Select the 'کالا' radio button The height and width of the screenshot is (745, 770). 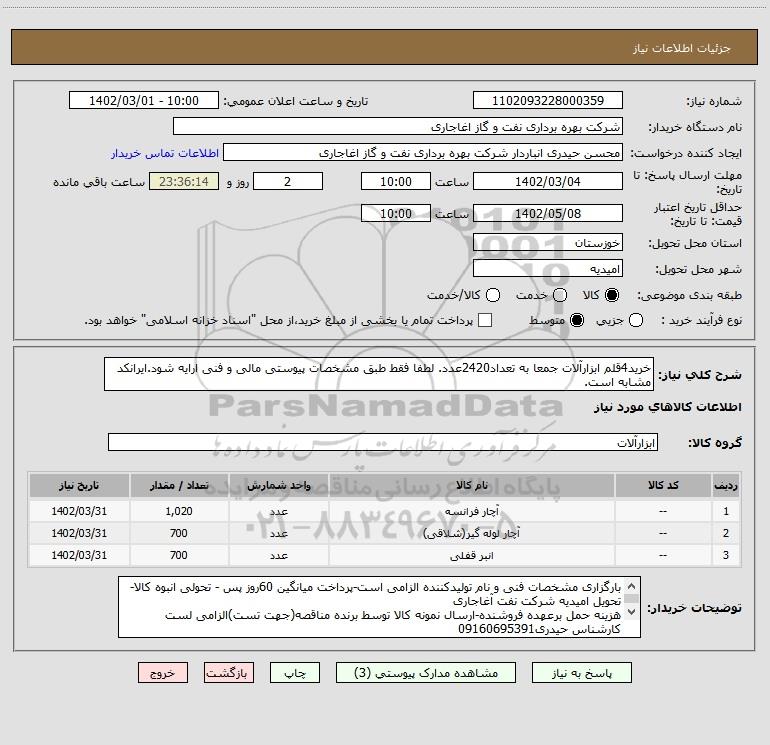click(612, 295)
